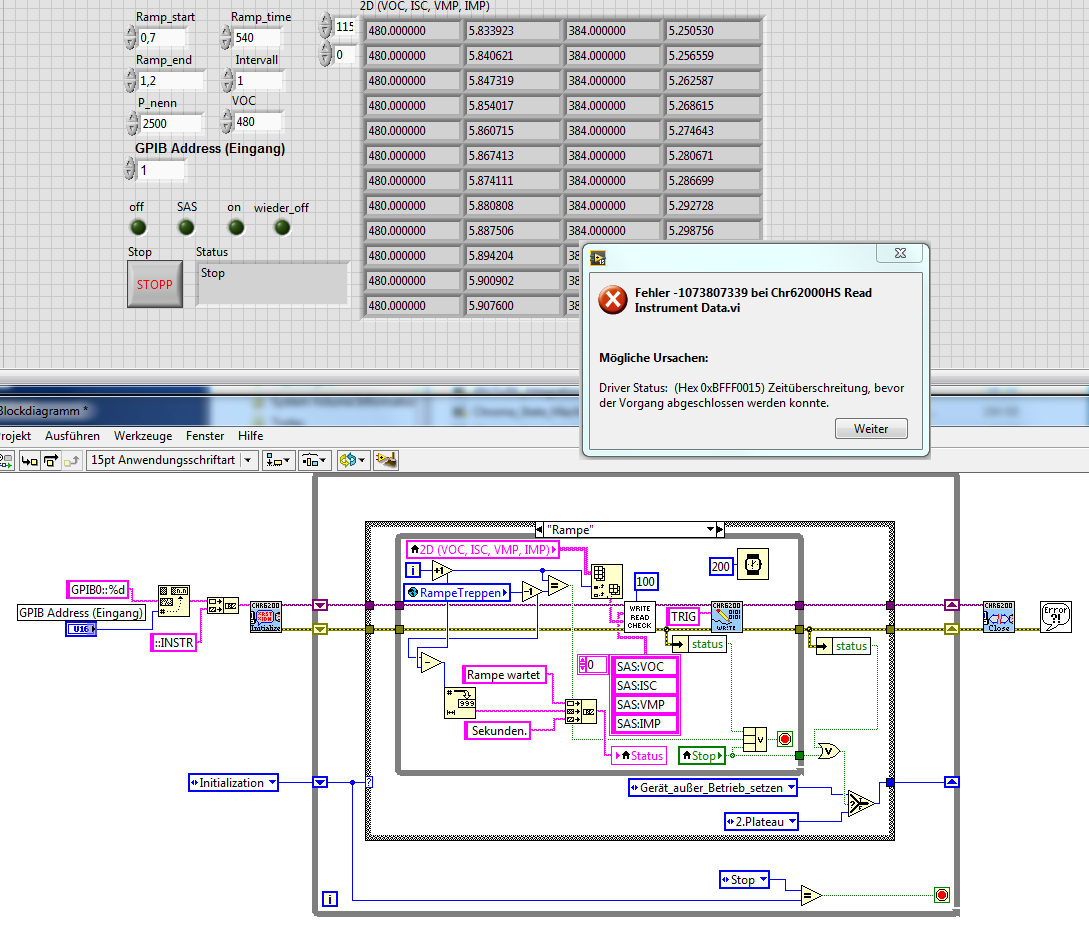
Task: Click the Step Into debug toolbar icon
Action: tap(29, 460)
